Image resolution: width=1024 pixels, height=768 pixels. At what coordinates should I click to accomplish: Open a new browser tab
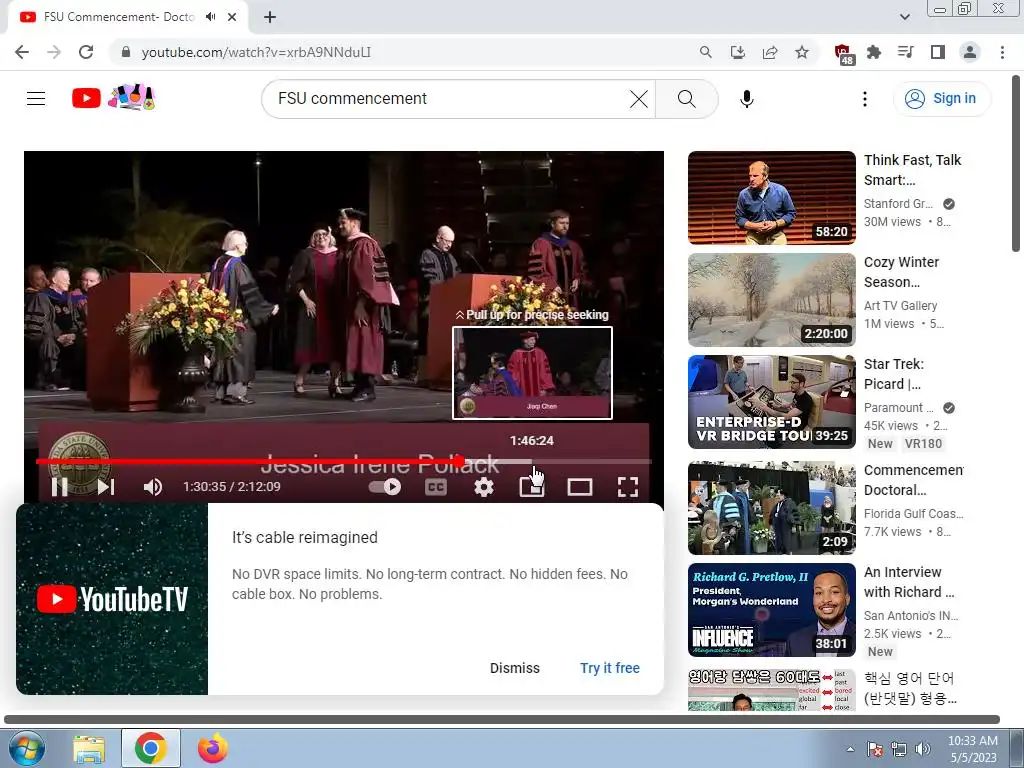tap(270, 17)
